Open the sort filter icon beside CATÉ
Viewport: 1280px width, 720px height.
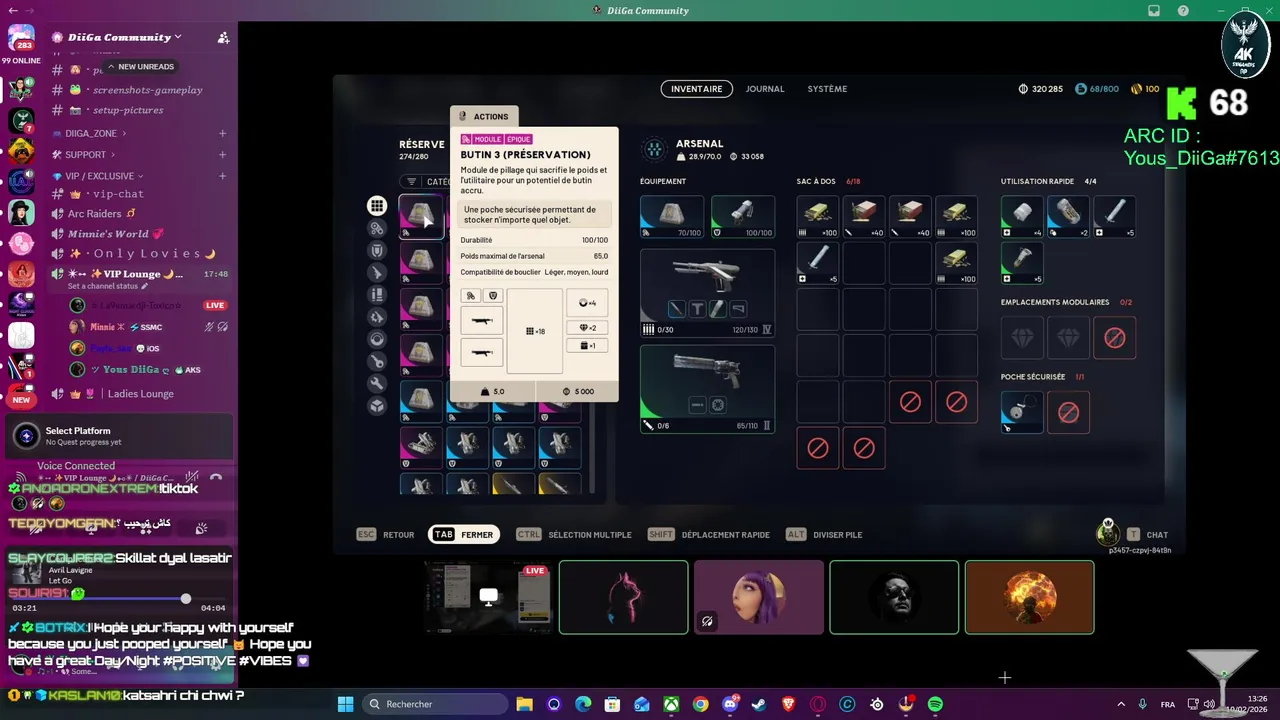coord(411,181)
